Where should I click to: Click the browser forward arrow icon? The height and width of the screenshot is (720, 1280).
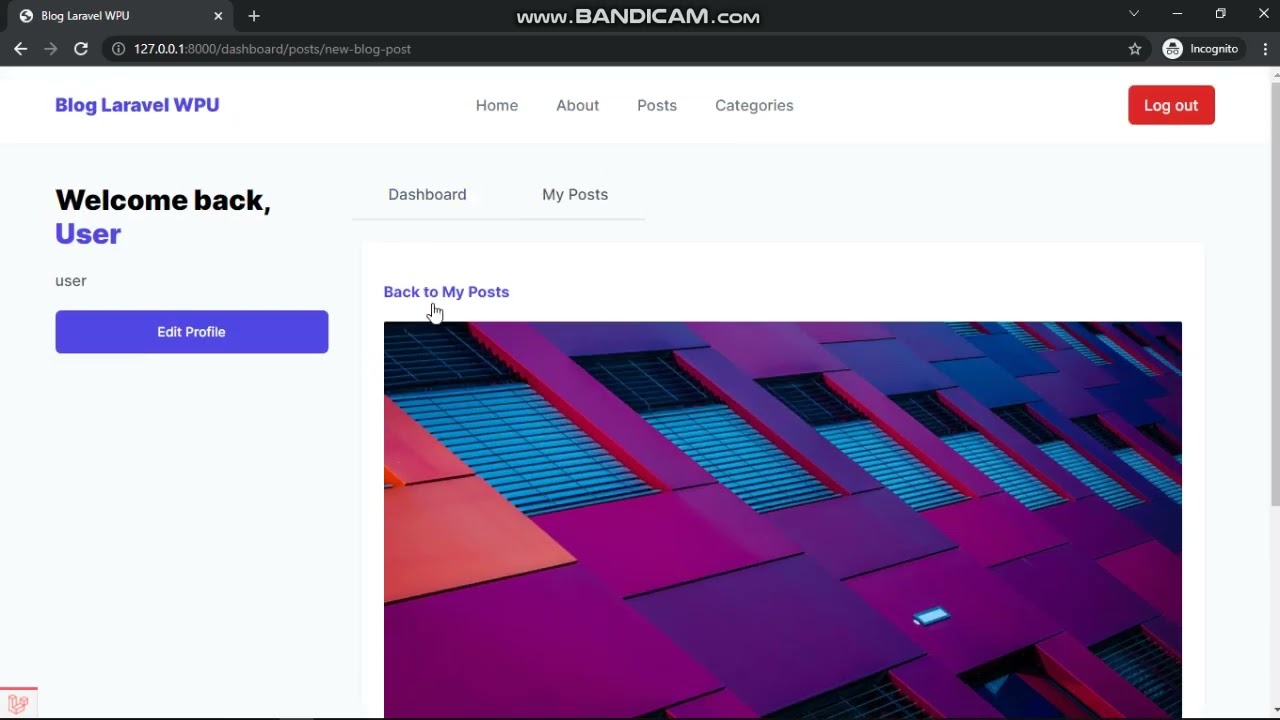click(x=50, y=49)
